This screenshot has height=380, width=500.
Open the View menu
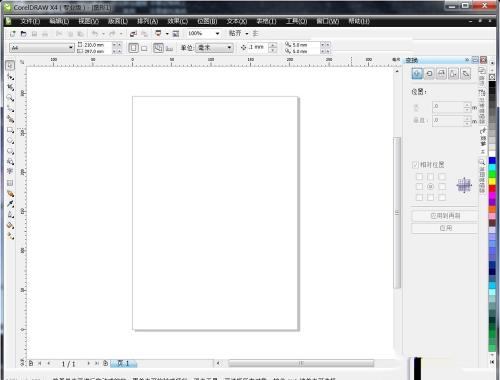tap(88, 21)
